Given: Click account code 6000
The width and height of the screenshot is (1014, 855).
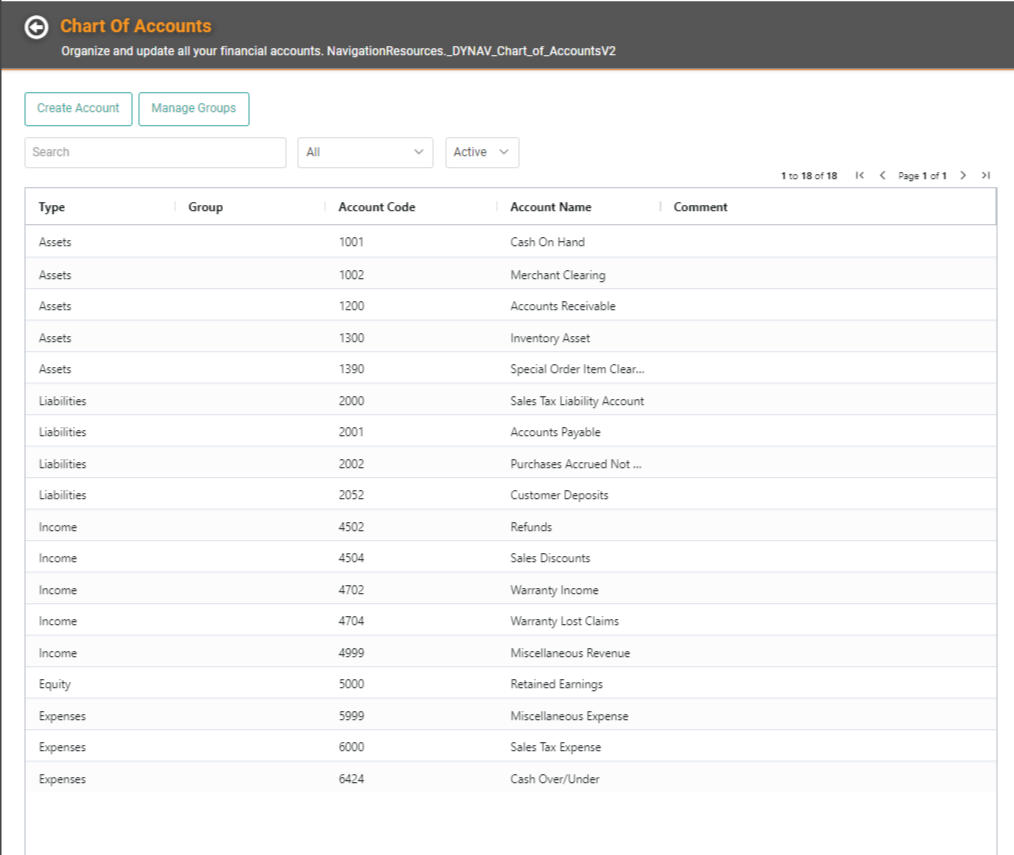Looking at the screenshot, I should point(351,747).
